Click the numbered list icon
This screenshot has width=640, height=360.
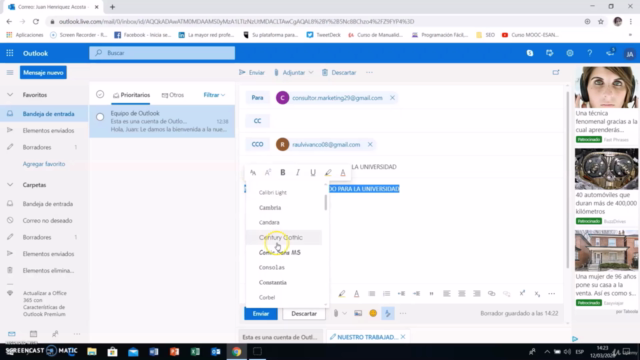387,293
